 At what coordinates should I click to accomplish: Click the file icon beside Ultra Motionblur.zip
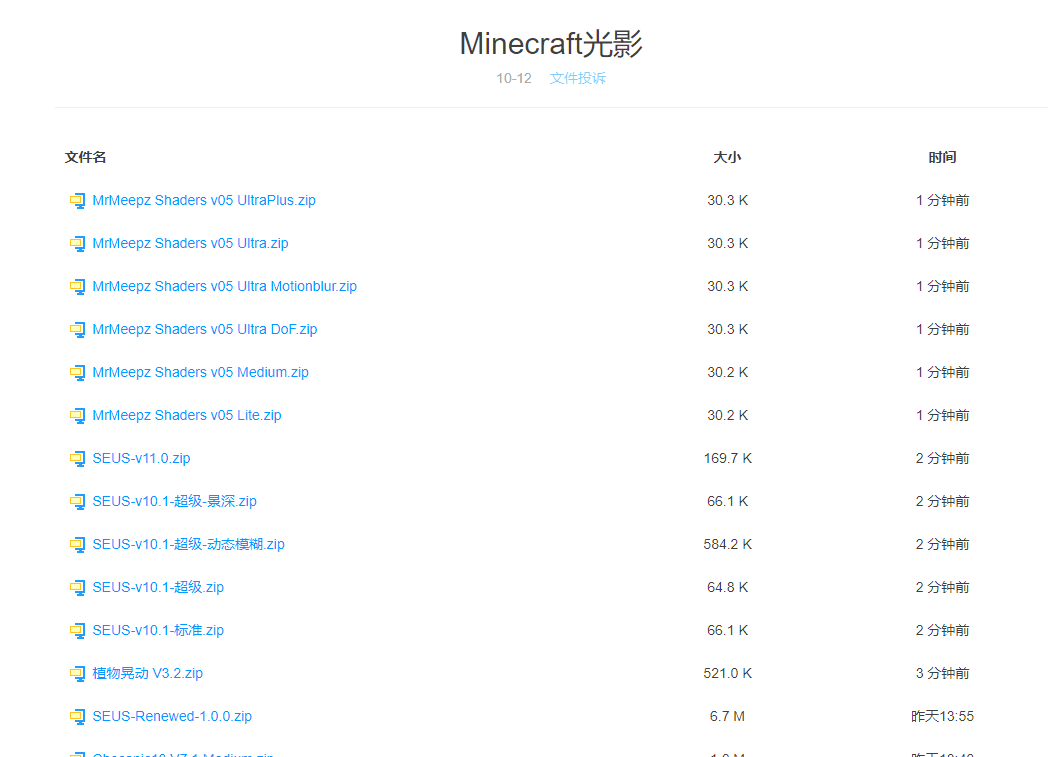(x=77, y=287)
